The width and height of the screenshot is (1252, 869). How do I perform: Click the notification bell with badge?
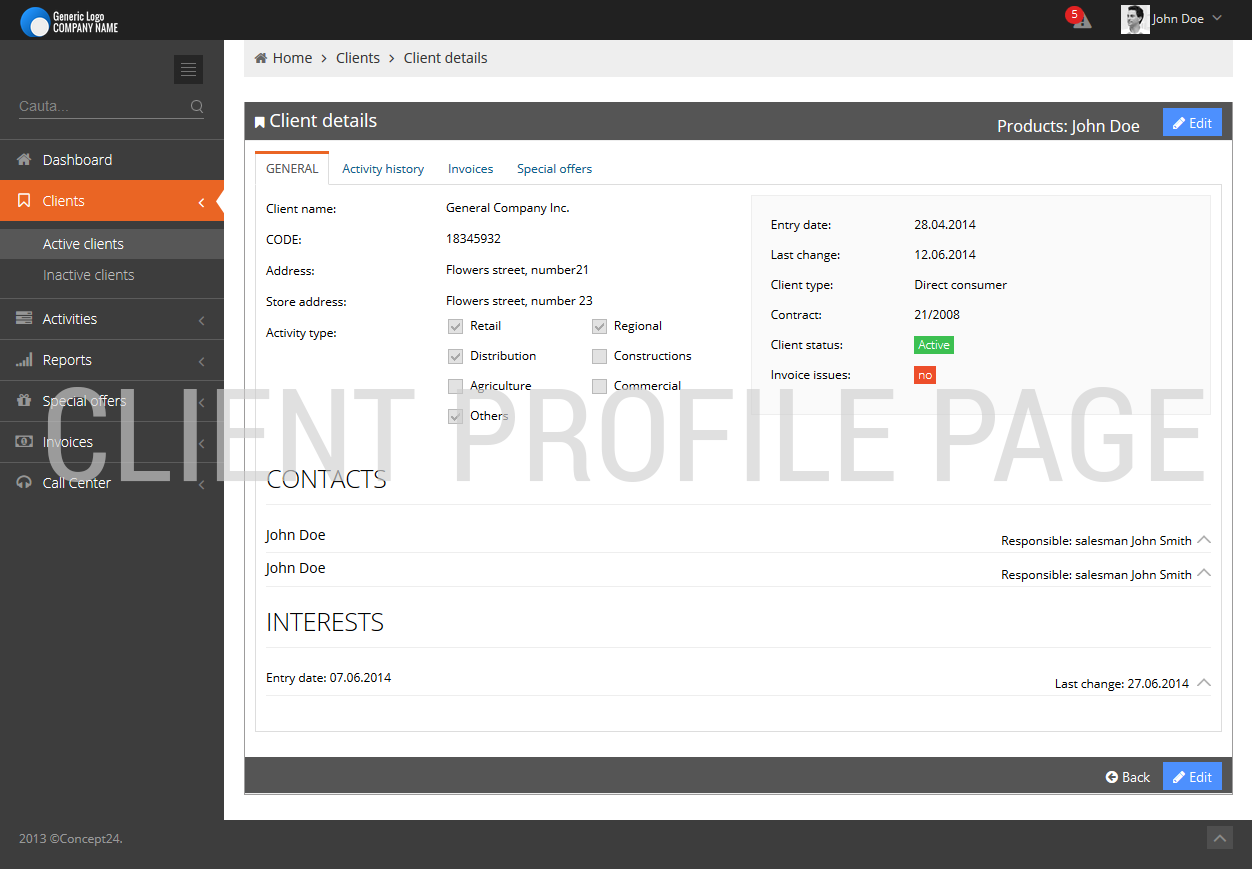tap(1080, 19)
